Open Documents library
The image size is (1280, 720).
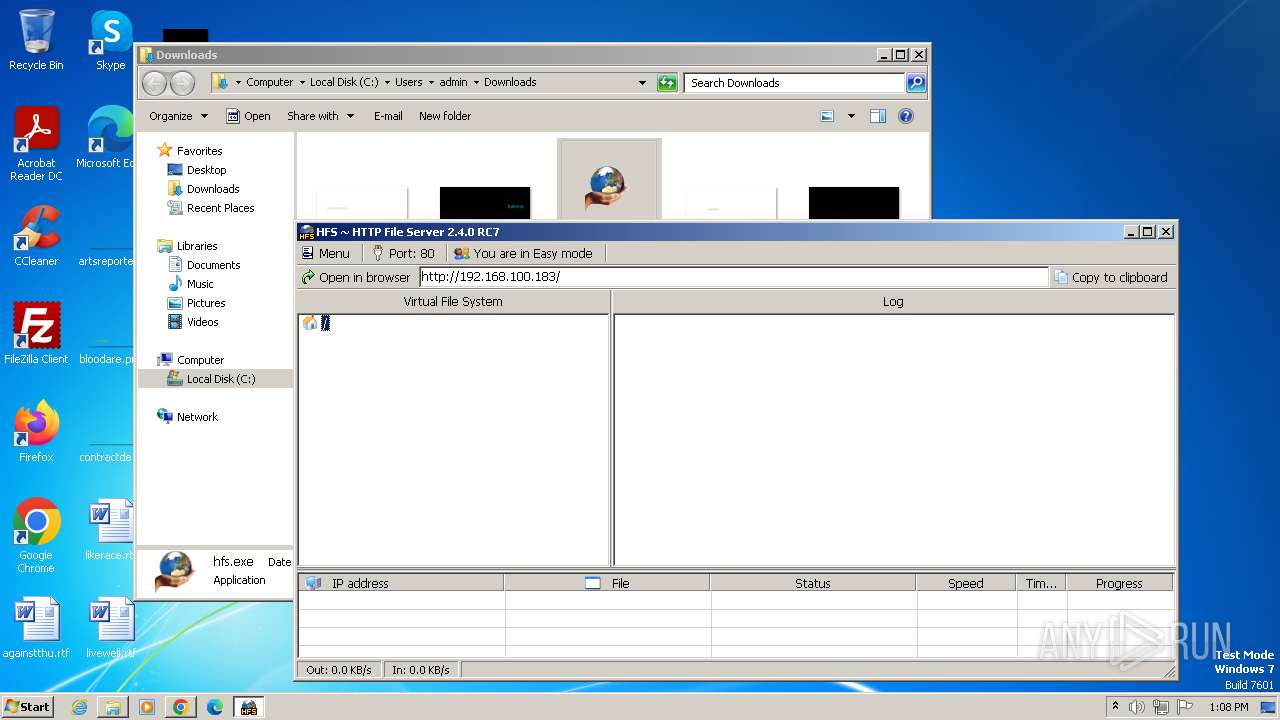pyautogui.click(x=213, y=265)
